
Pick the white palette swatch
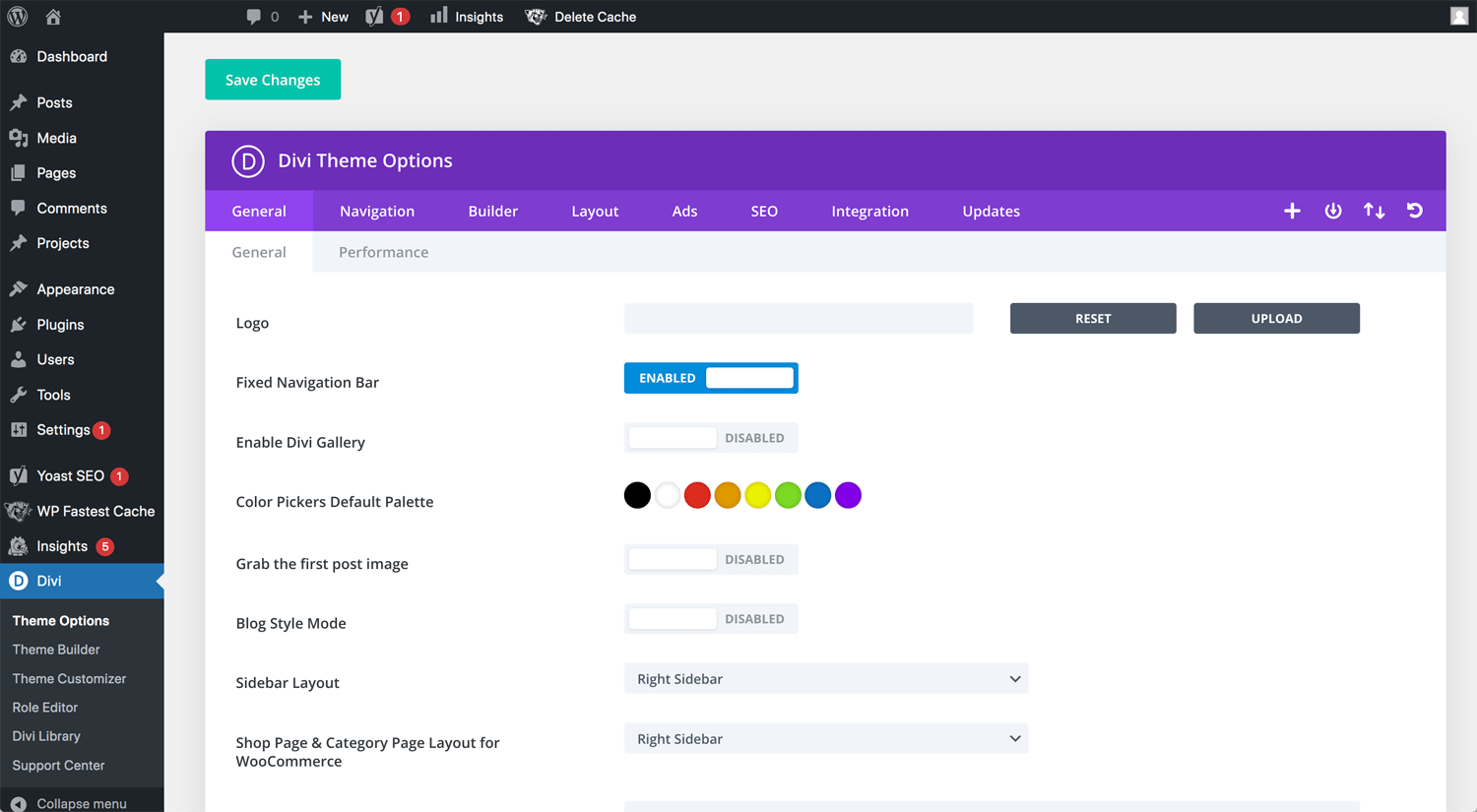668,495
